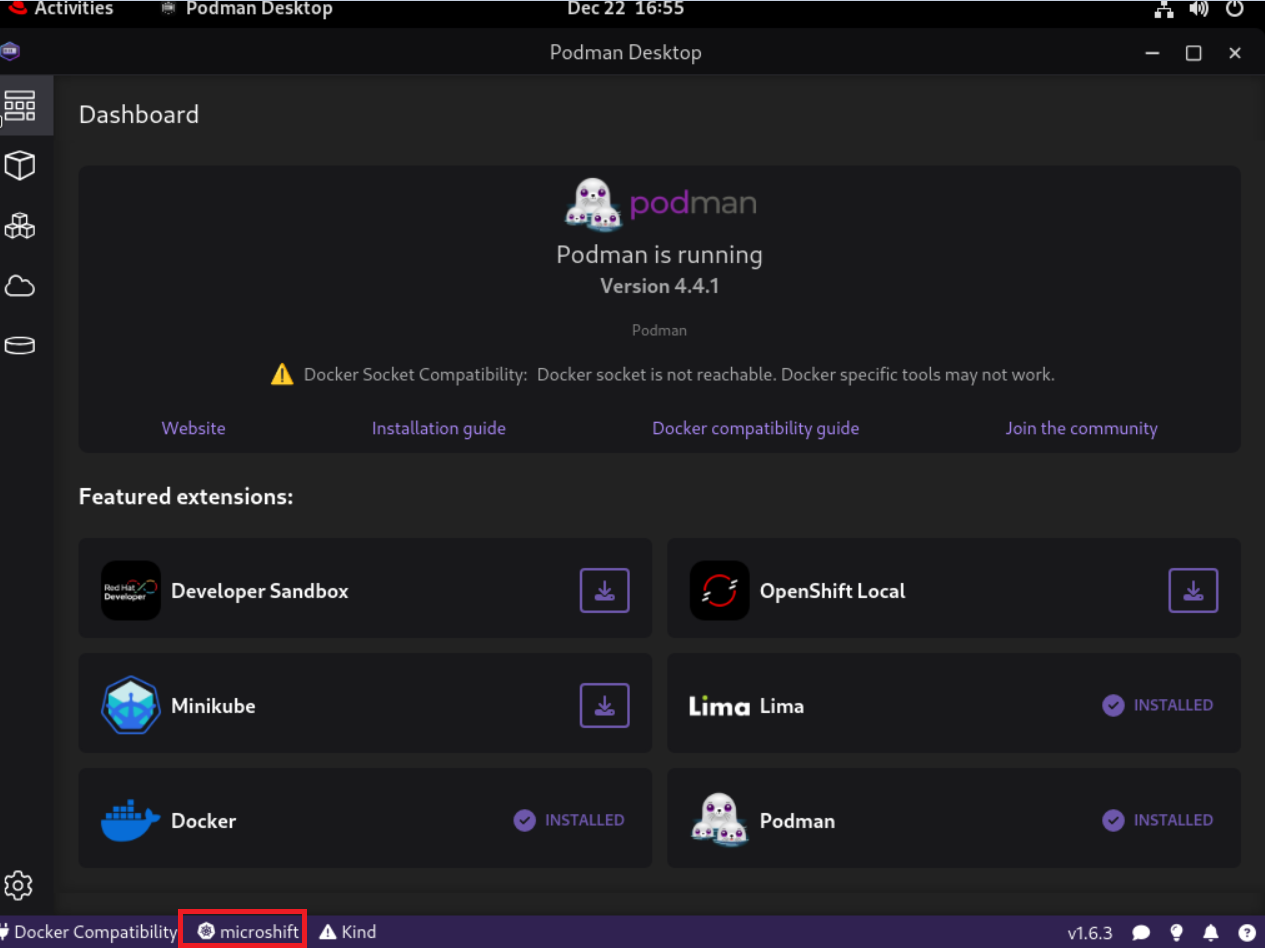
Task: Click Docker Compatibility in status bar
Action: pyautogui.click(x=88, y=932)
